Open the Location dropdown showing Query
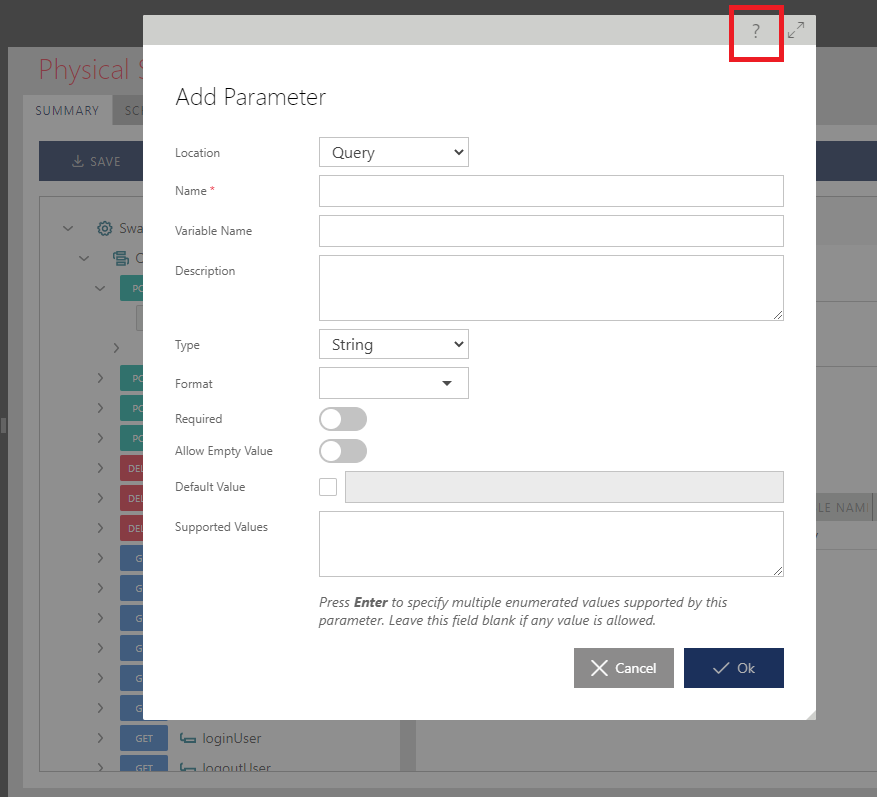Screen dimensions: 877x797 pos(393,152)
